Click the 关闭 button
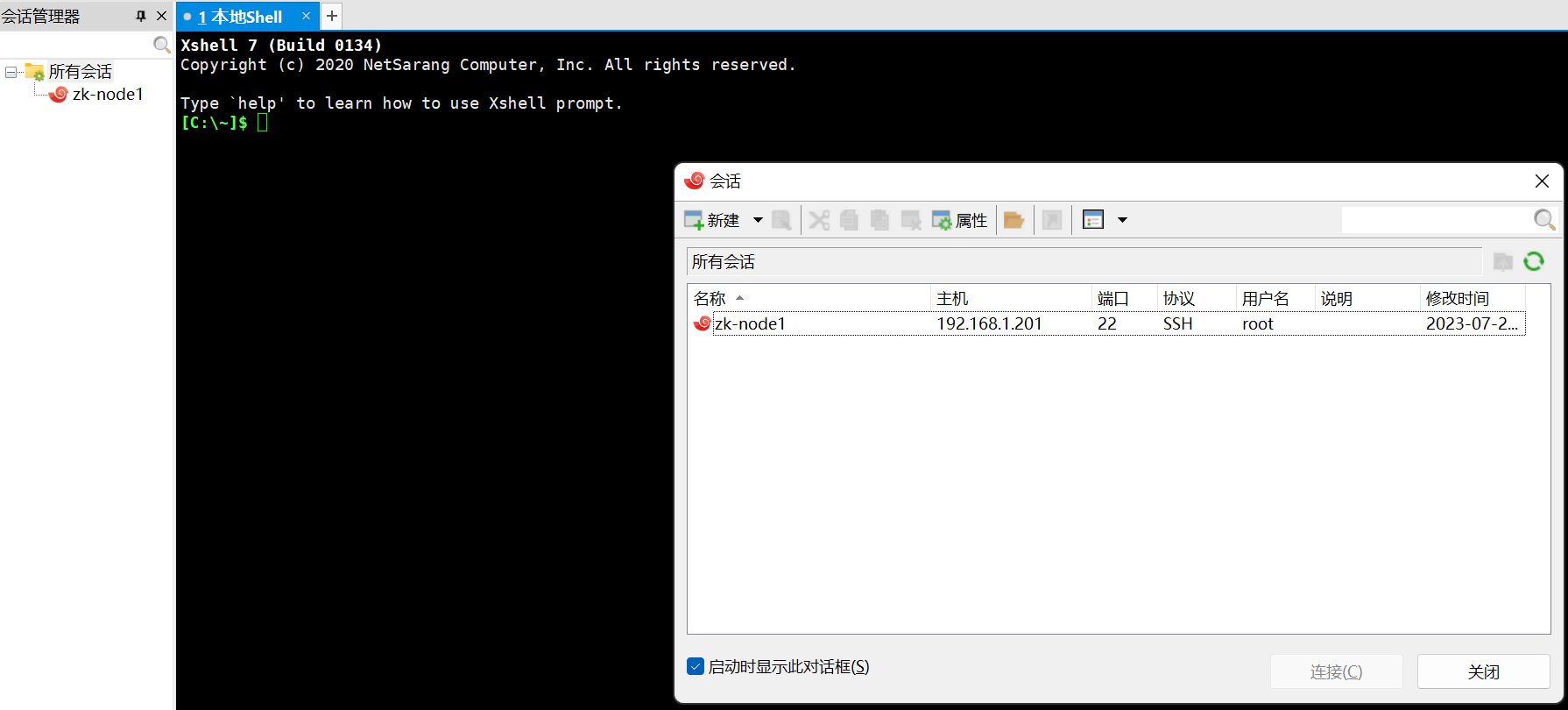Viewport: 1568px width, 710px height. pyautogui.click(x=1484, y=671)
